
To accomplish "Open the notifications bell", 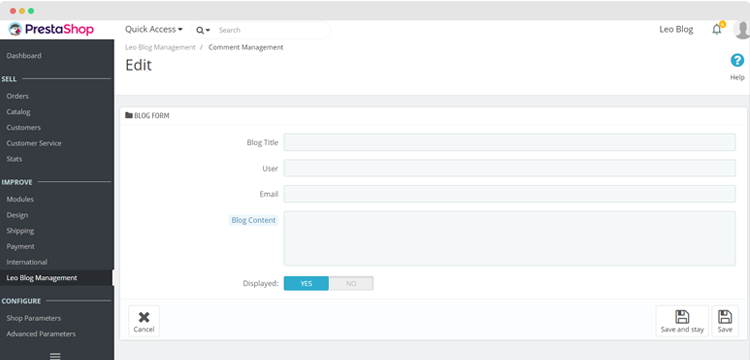I will [717, 30].
